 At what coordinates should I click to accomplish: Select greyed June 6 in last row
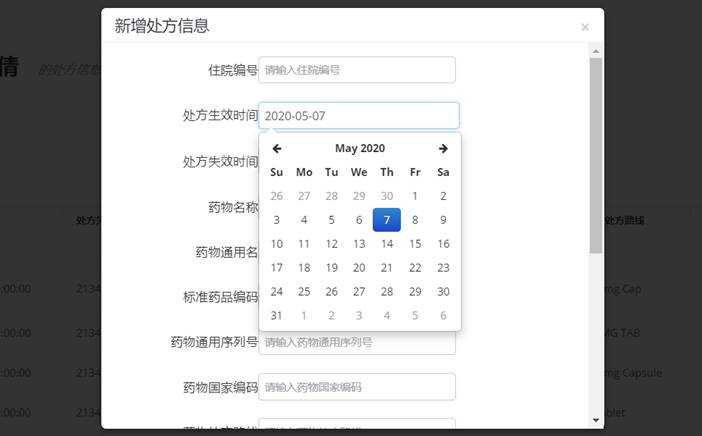[x=443, y=316]
